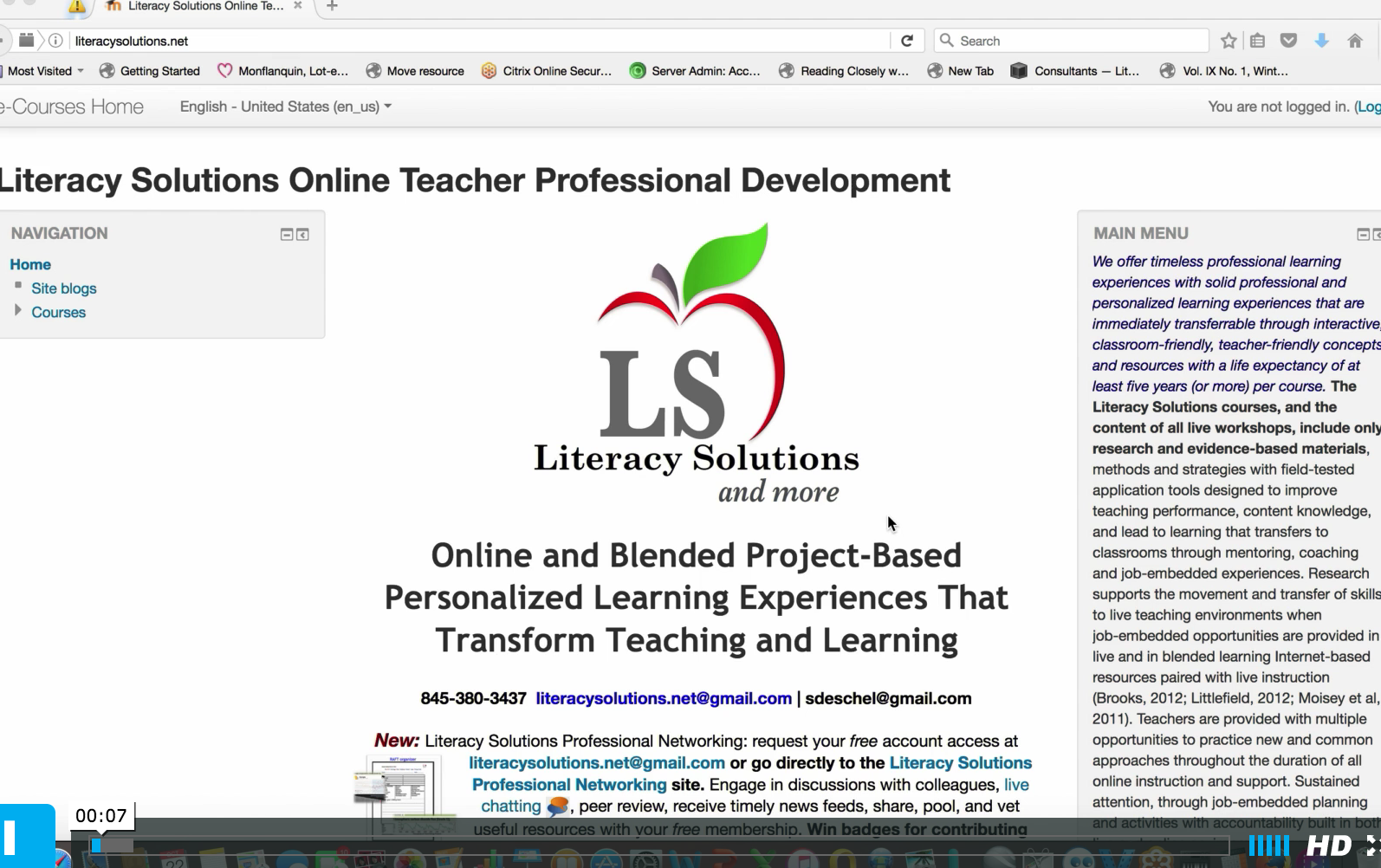Click the Literacy Solutions apple logo
This screenshot has width=1381, height=868.
[x=696, y=364]
